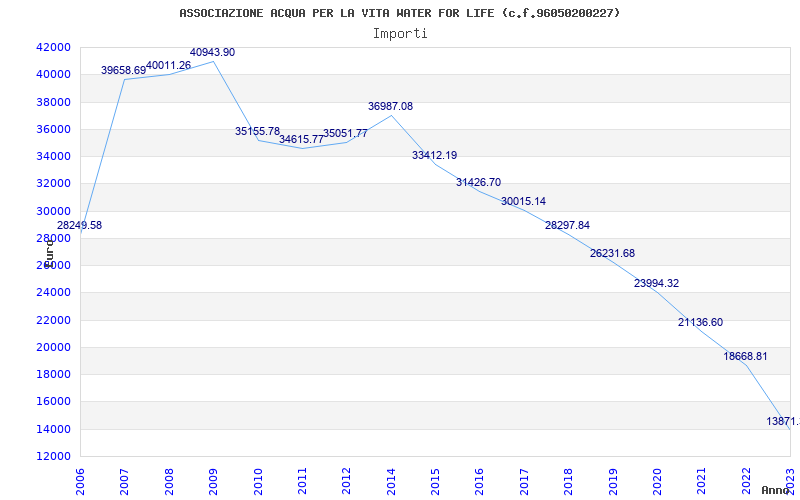Screen dimensions: 800x500
Task: Click y-axis value 22000
Action: [x=53, y=320]
